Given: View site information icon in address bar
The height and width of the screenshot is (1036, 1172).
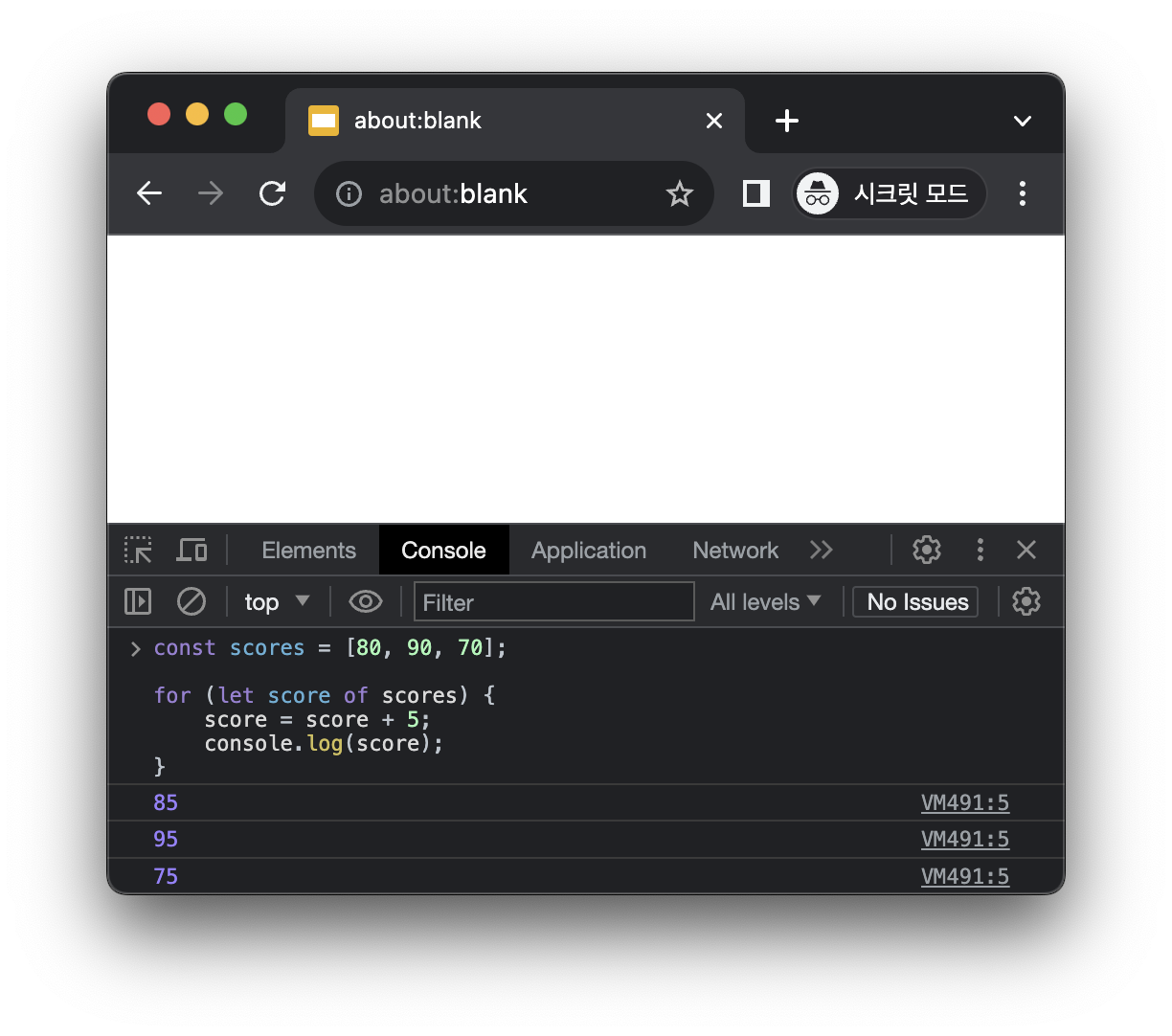Looking at the screenshot, I should [349, 194].
